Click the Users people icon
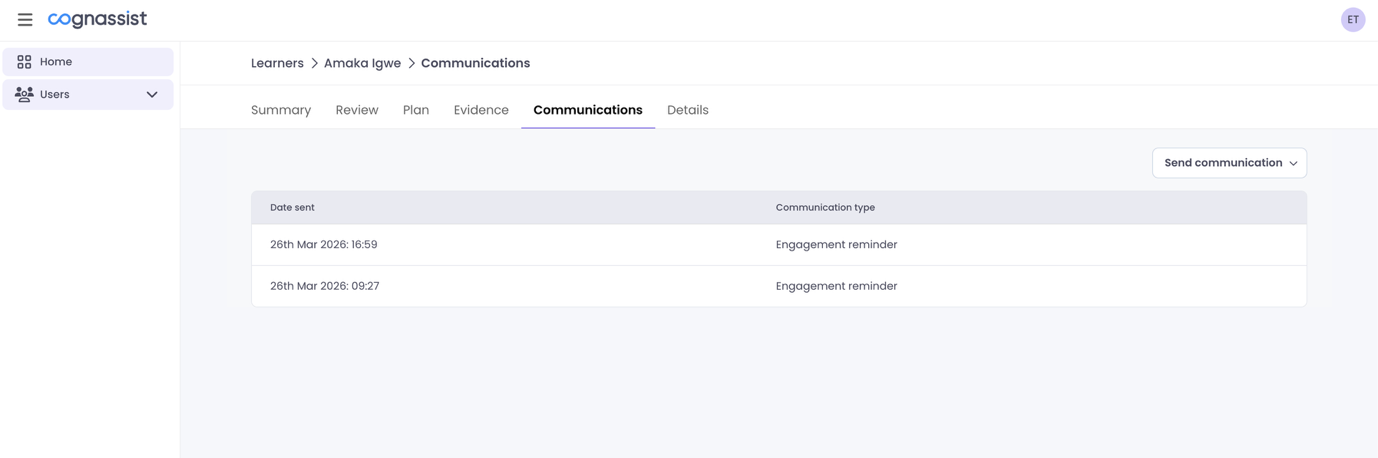 coord(24,94)
